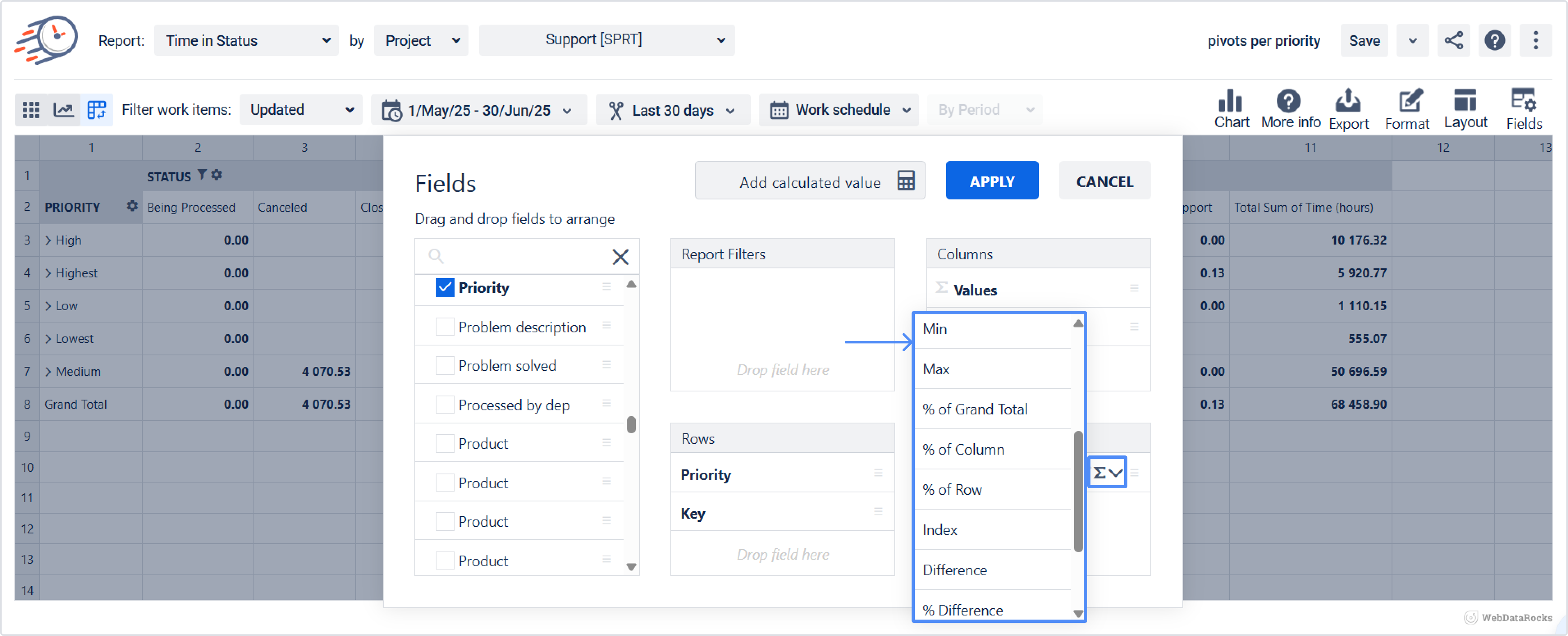Check the Problem description checkbox
The image size is (1568, 636).
(444, 327)
